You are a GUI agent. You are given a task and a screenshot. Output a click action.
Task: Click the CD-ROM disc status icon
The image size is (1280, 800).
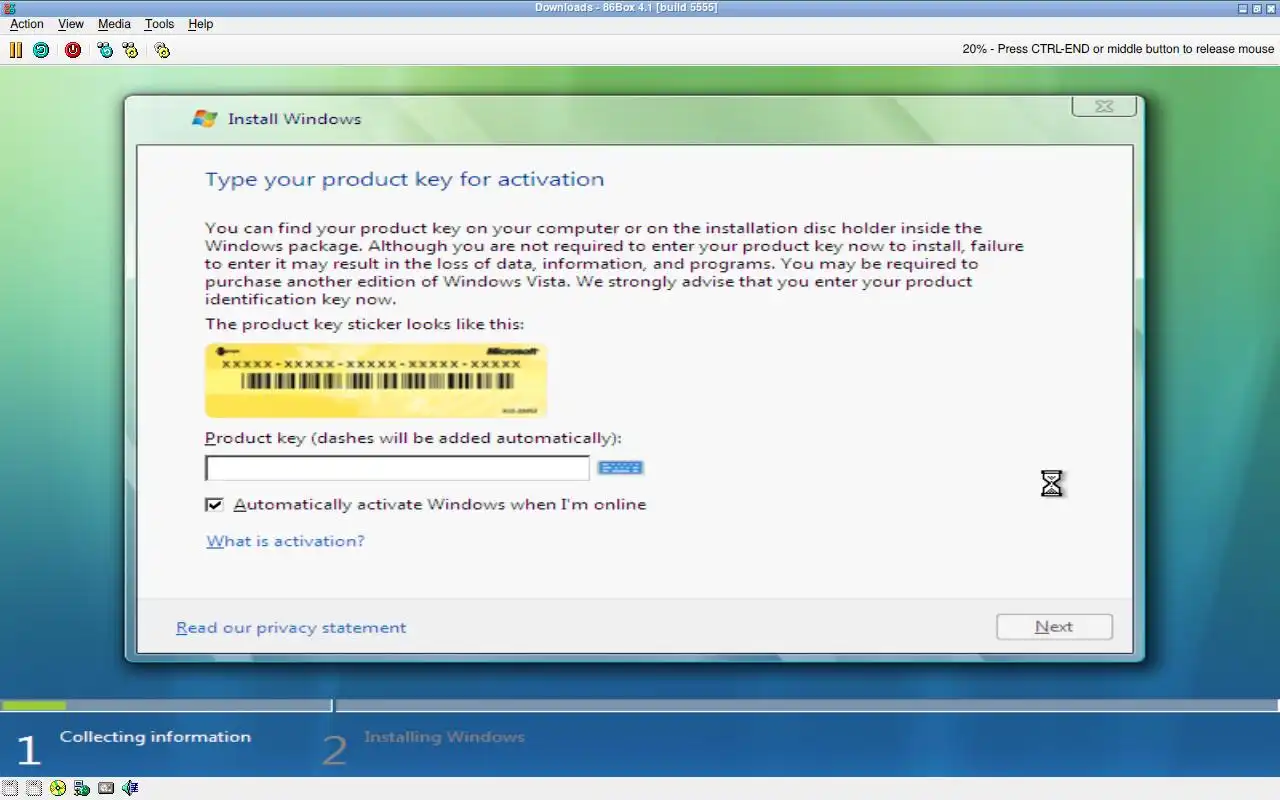(58, 788)
